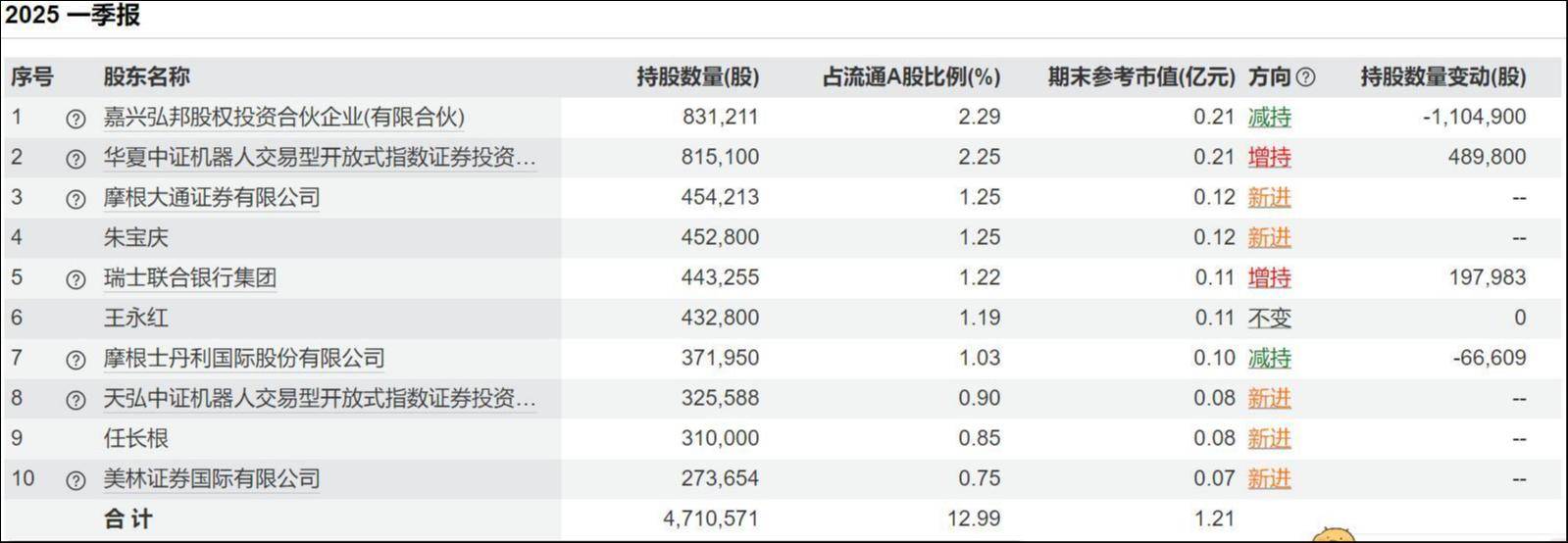Screen dimensions: 1568x543
Task: Click help icon next to 美林证券国际有限公司
Action: coord(76,480)
